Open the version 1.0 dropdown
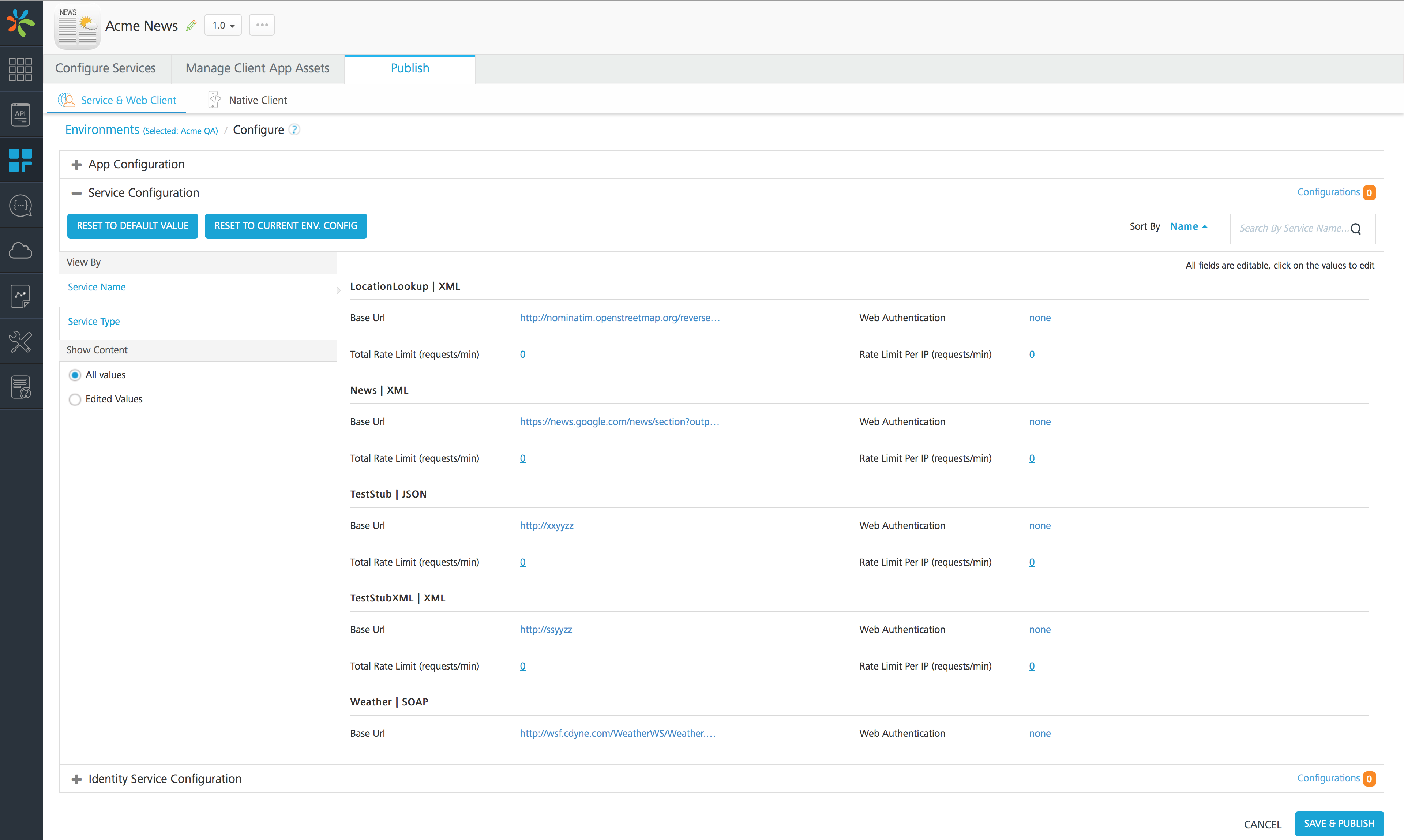Image resolution: width=1404 pixels, height=840 pixels. click(223, 25)
